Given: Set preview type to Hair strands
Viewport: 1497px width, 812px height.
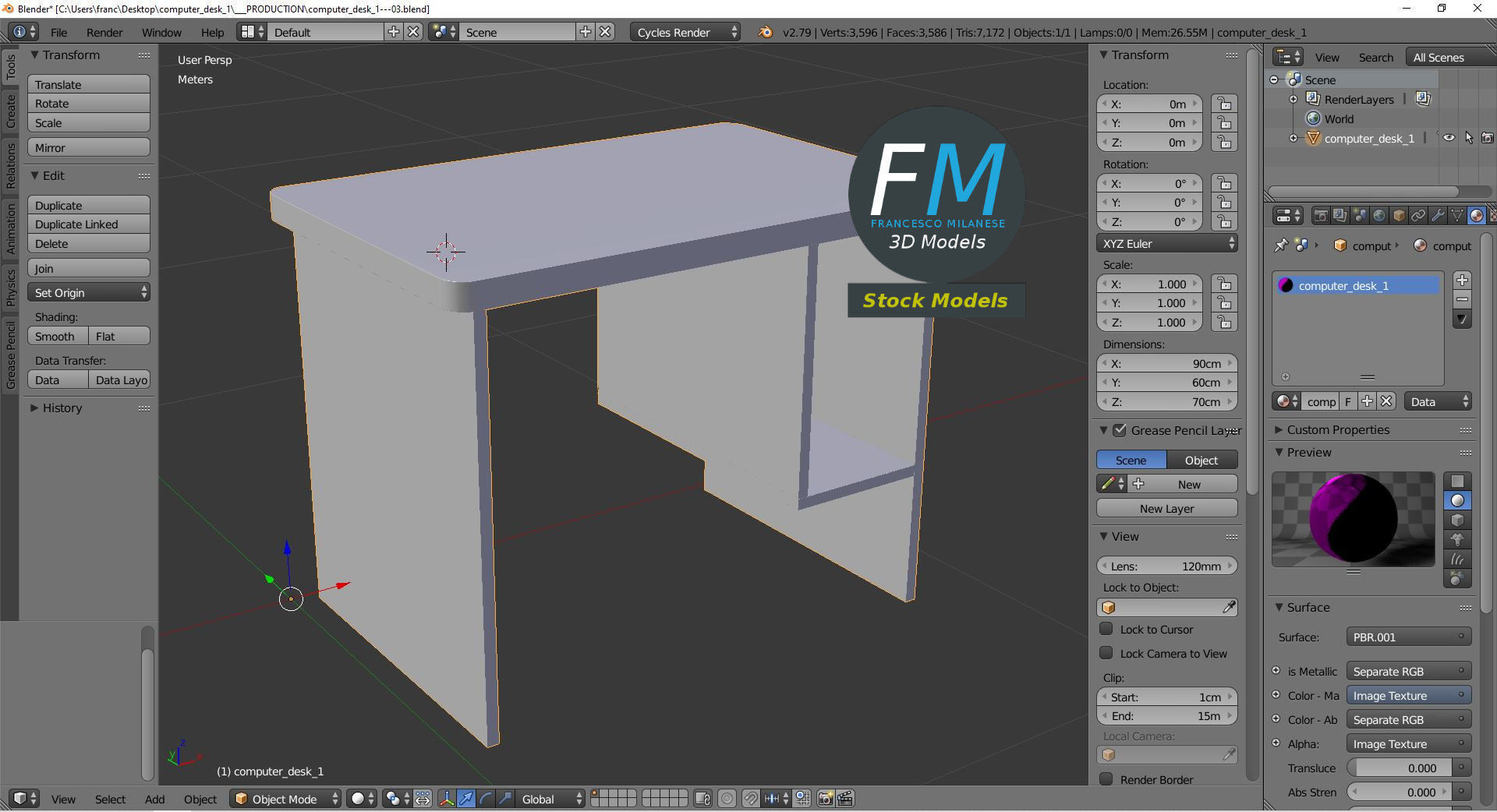Looking at the screenshot, I should tap(1457, 559).
